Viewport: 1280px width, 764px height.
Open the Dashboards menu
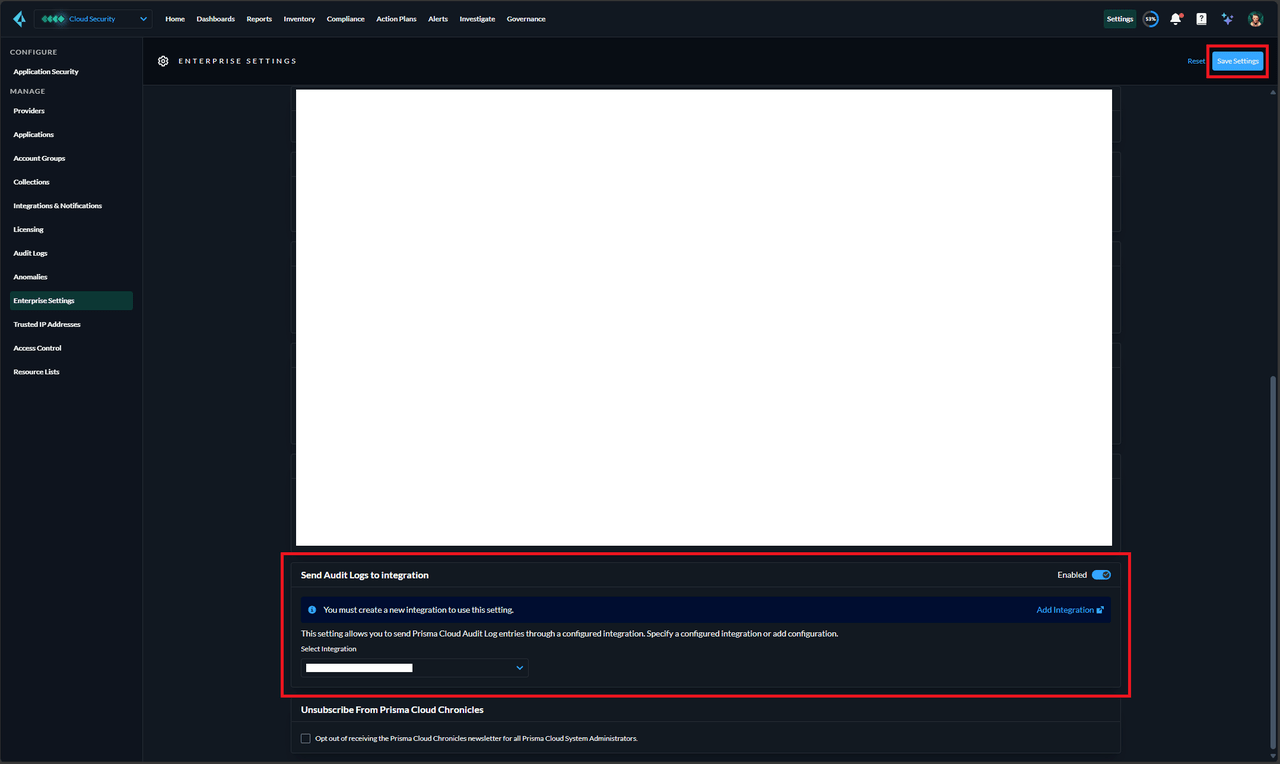click(216, 19)
